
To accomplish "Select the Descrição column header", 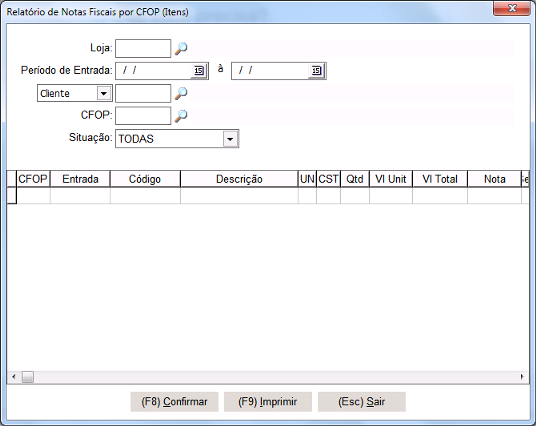I will 239,179.
